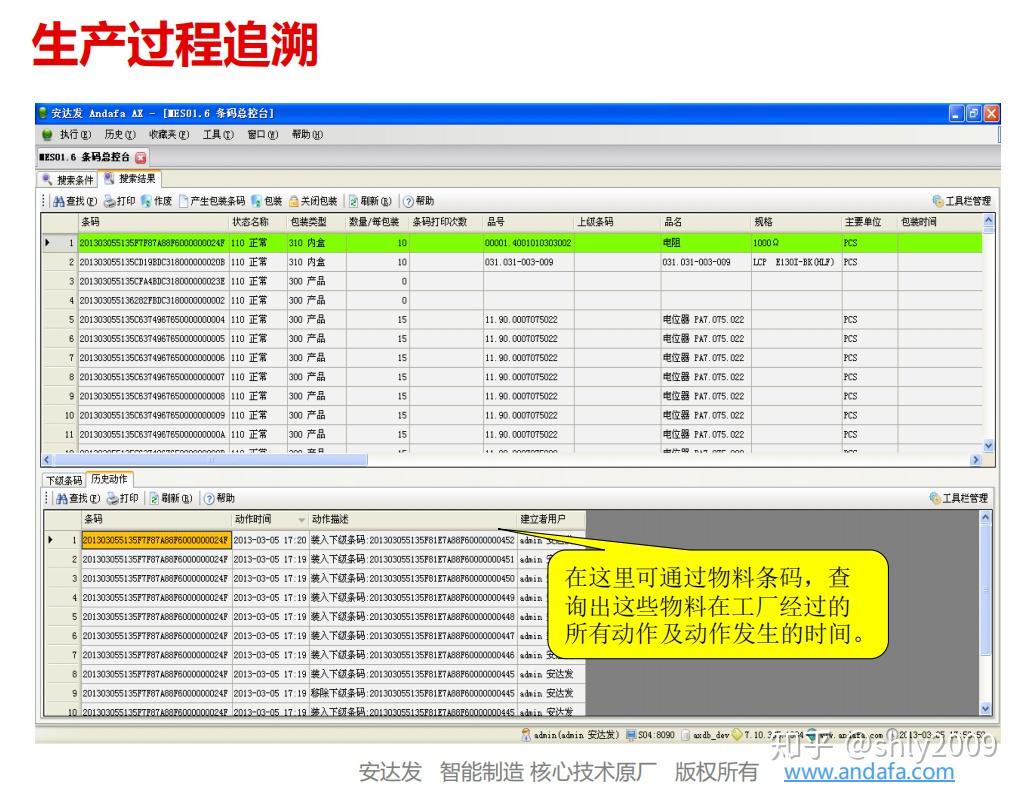Screen dimensions: 1024x793
Task: Sort by the 状态名称 column header
Action: pos(258,222)
